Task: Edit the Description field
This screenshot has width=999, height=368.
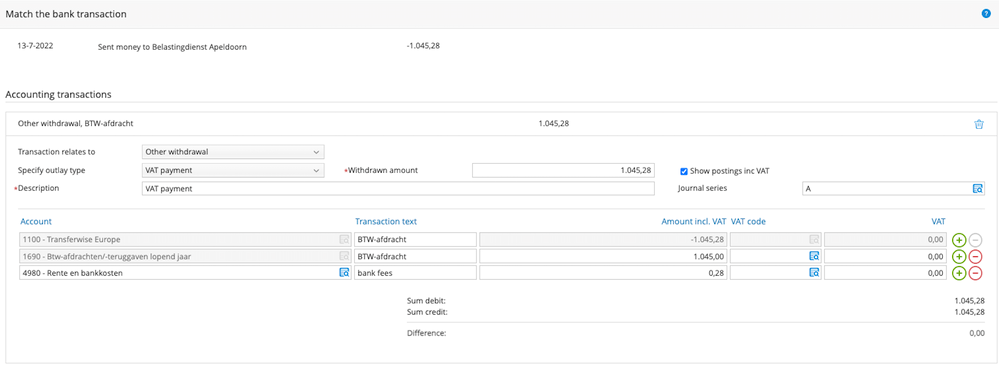Action: tap(398, 188)
